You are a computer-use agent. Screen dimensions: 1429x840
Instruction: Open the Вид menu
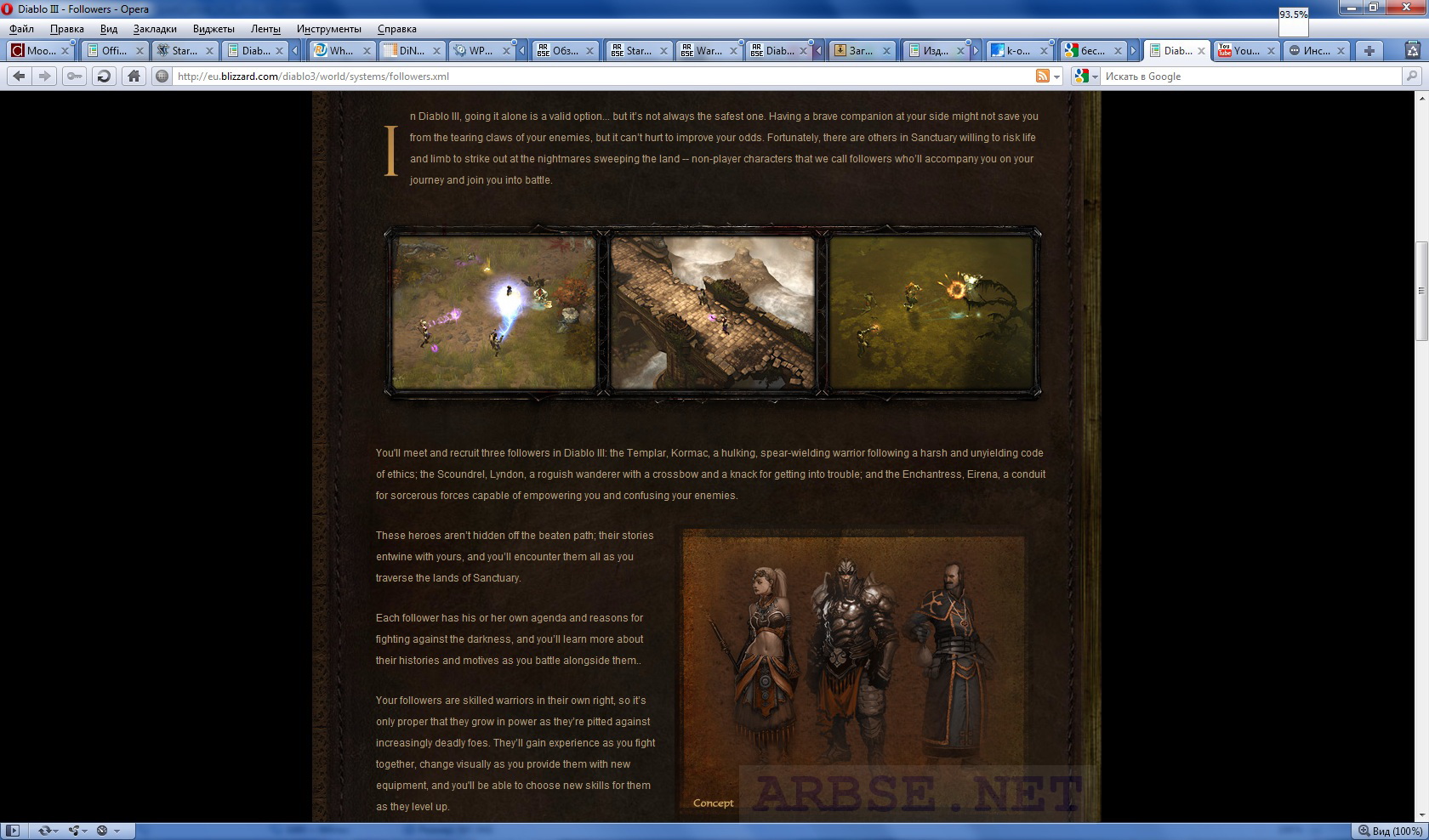pyautogui.click(x=109, y=29)
